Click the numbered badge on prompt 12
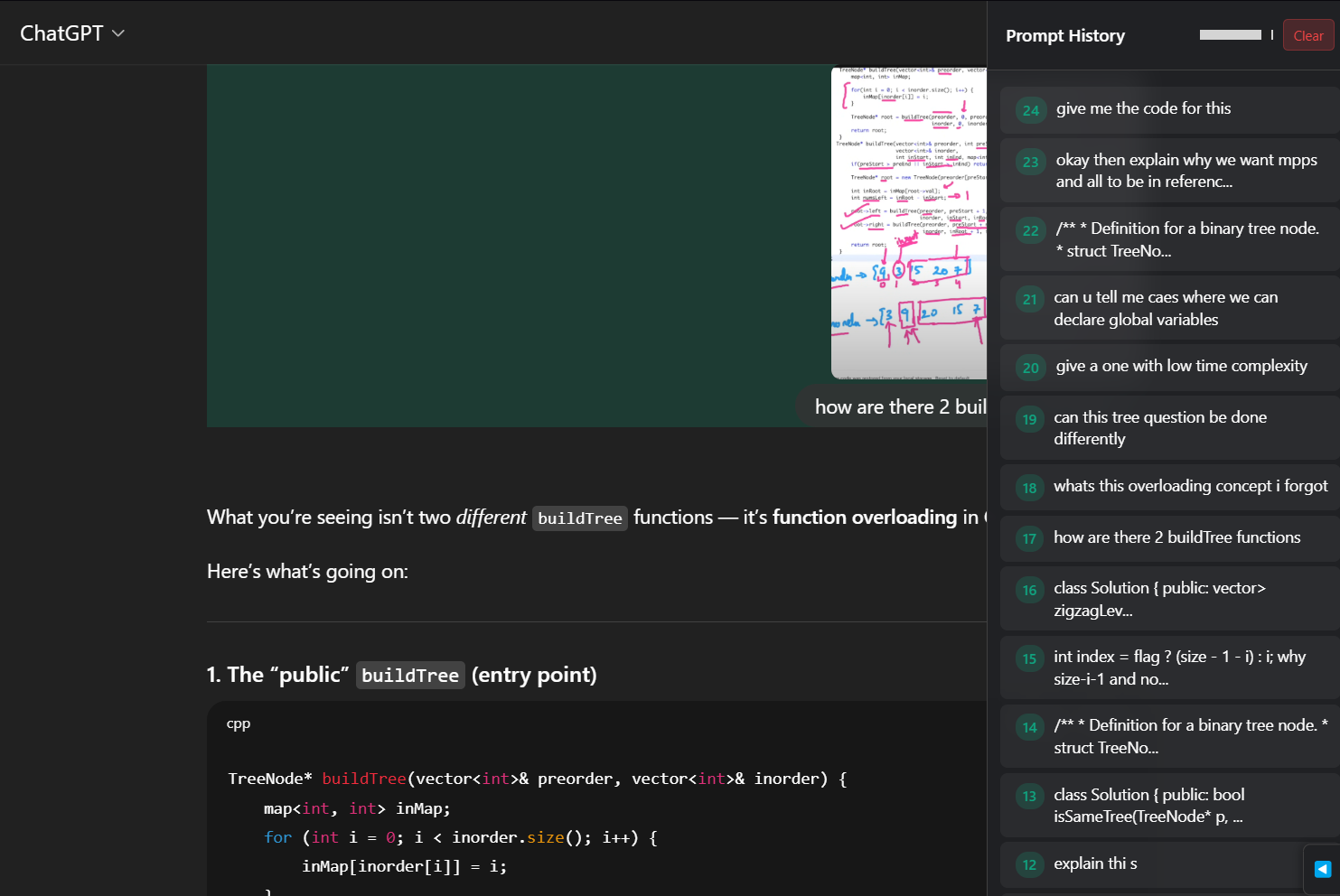This screenshot has height=896, width=1340. [1030, 864]
